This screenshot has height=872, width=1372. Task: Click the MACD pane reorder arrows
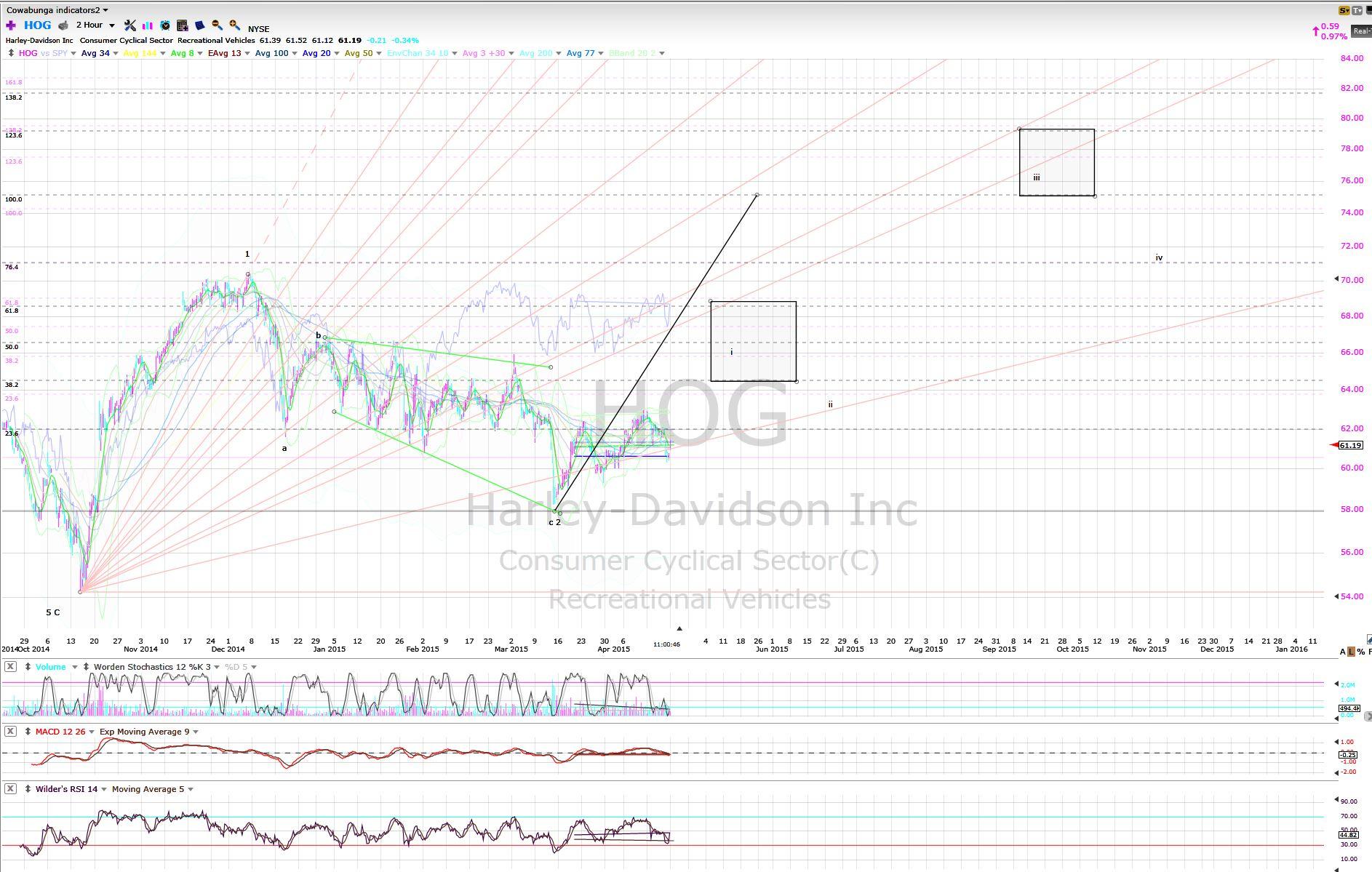pos(28,732)
